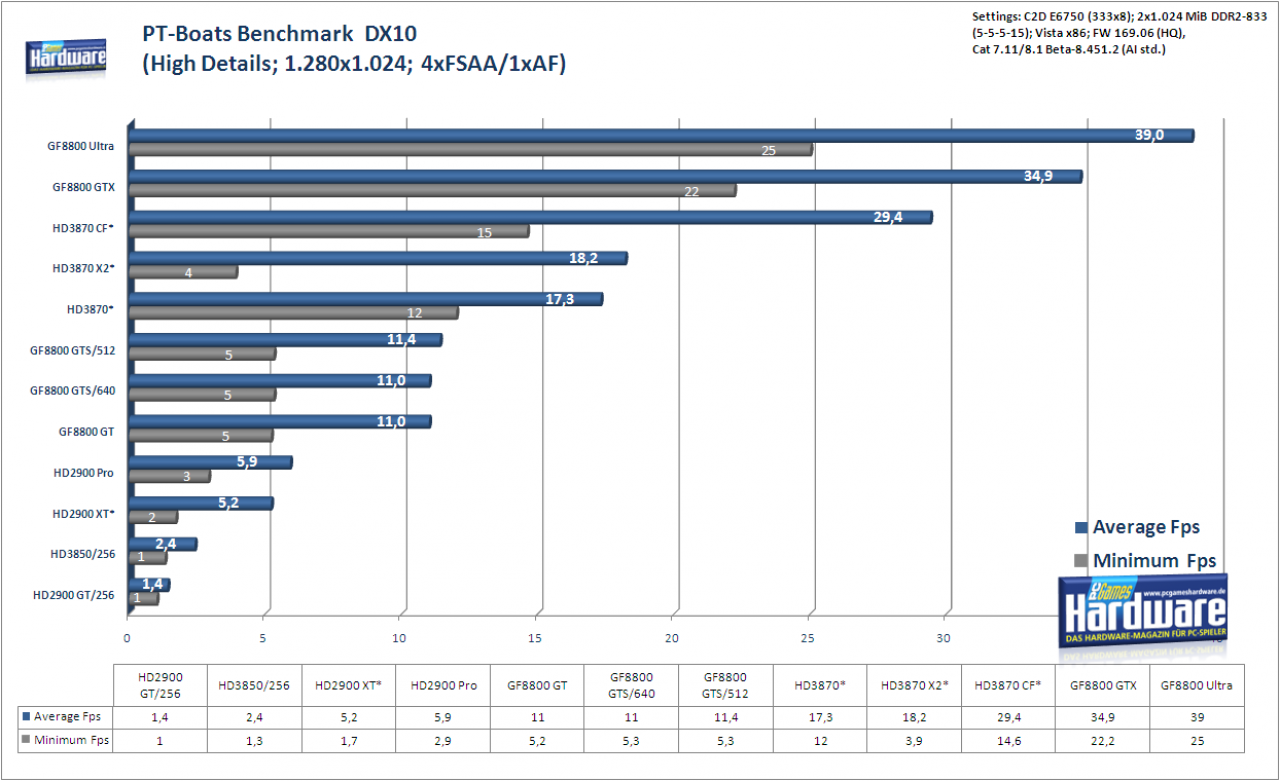The height and width of the screenshot is (781, 1280).
Task: Click the "29,4" data label on the HD3870 CF* bar
Action: click(x=887, y=217)
